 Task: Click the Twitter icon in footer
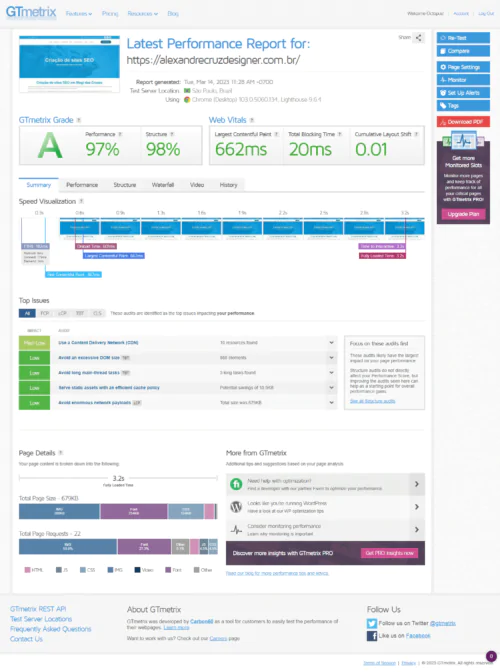click(371, 623)
